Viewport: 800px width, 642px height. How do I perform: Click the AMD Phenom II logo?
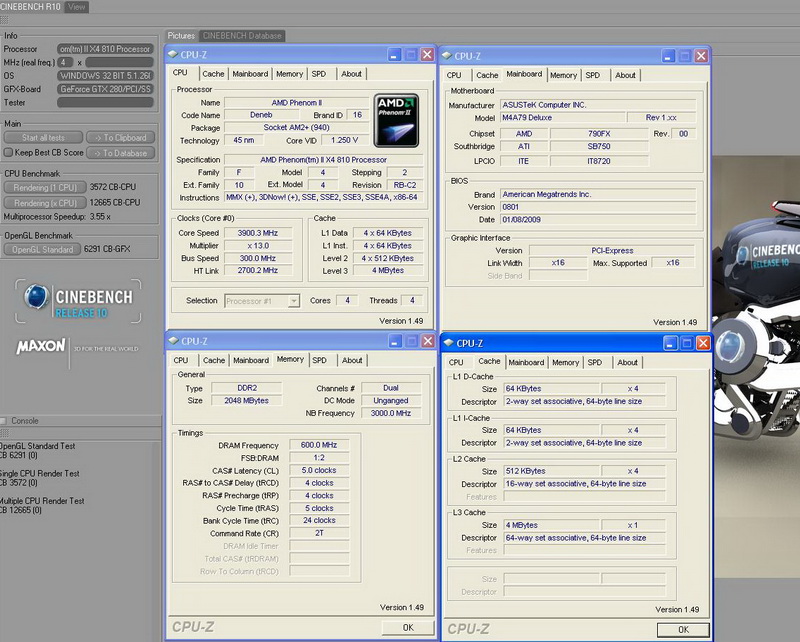coord(396,122)
